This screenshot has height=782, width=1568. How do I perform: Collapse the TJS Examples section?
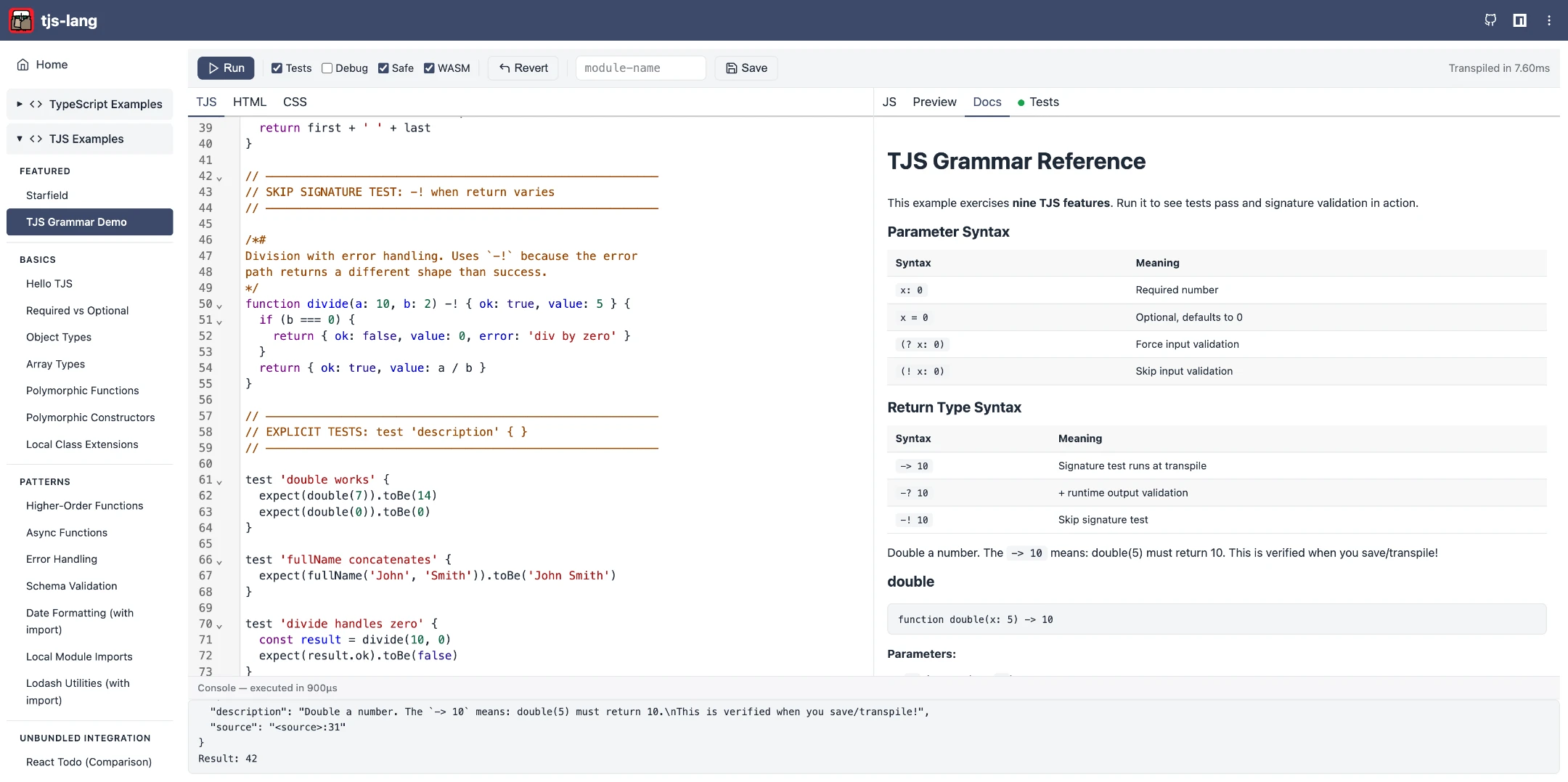coord(20,139)
